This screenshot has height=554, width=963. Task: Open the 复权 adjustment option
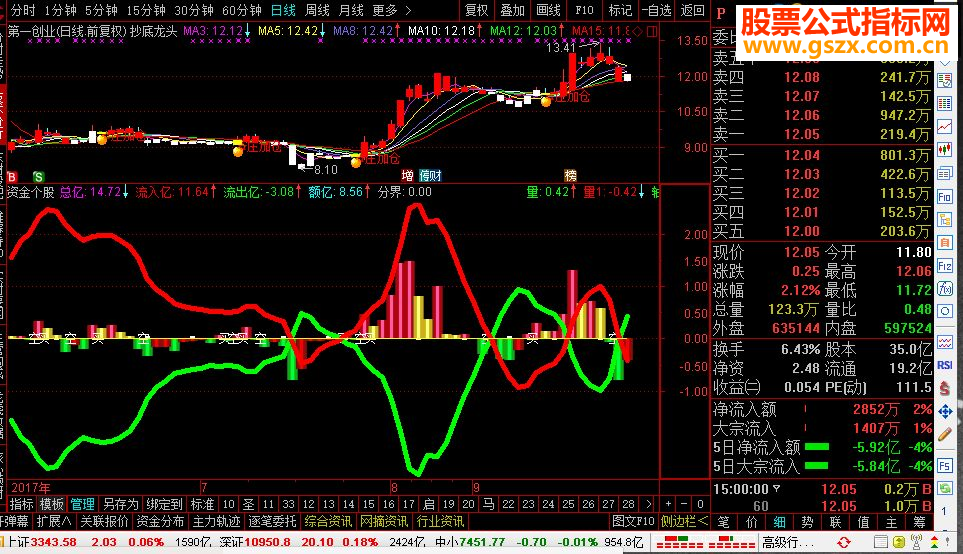pos(476,10)
